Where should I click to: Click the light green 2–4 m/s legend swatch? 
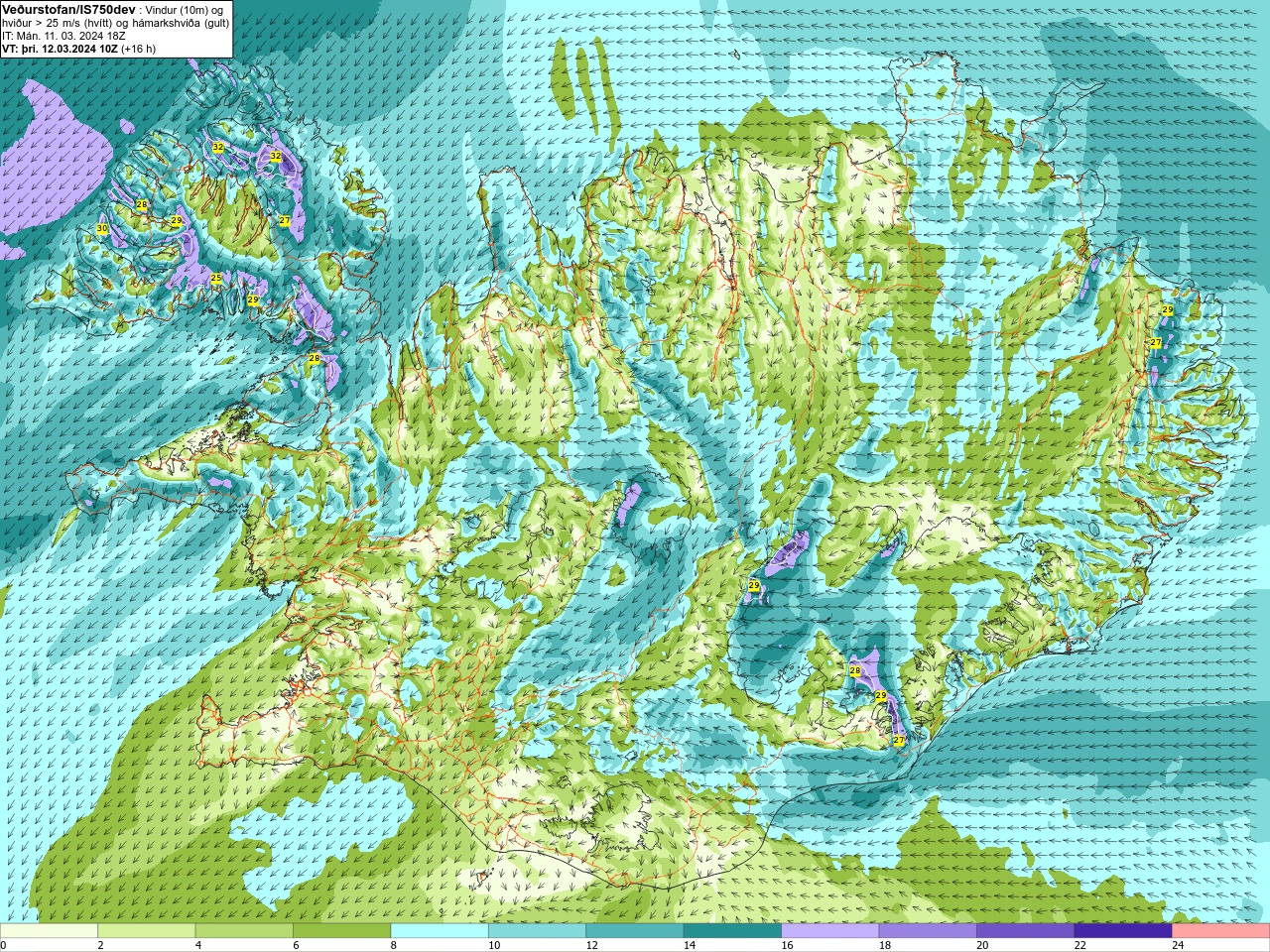[x=146, y=931]
